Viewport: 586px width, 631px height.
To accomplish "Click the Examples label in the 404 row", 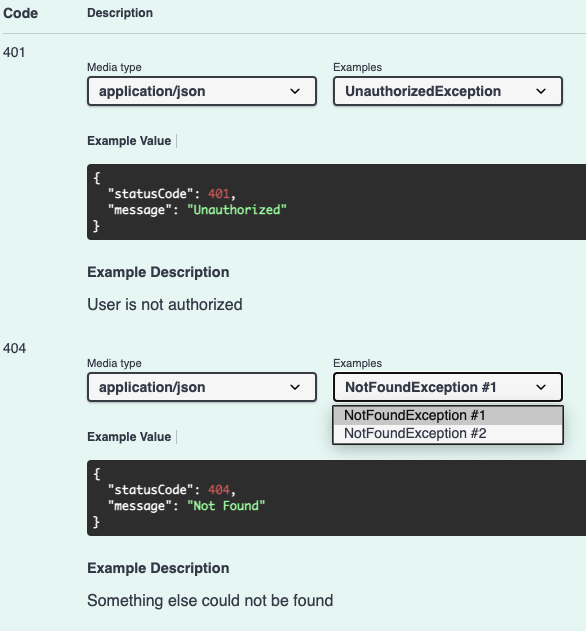I will 357,363.
